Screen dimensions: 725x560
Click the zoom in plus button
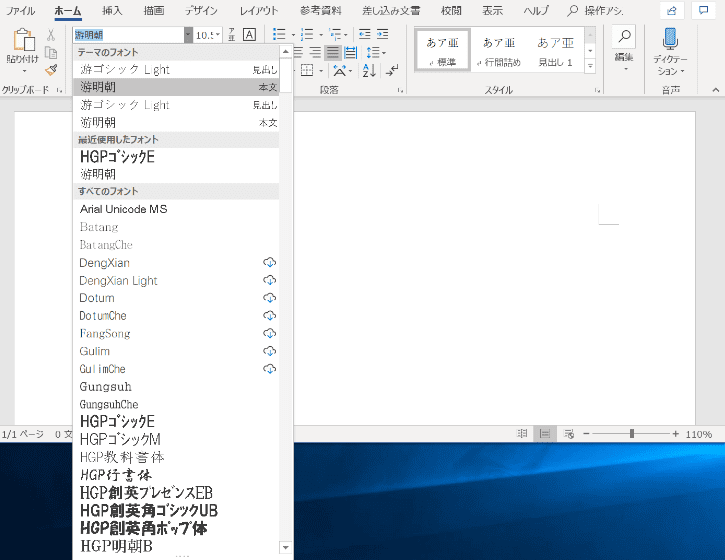click(x=676, y=434)
